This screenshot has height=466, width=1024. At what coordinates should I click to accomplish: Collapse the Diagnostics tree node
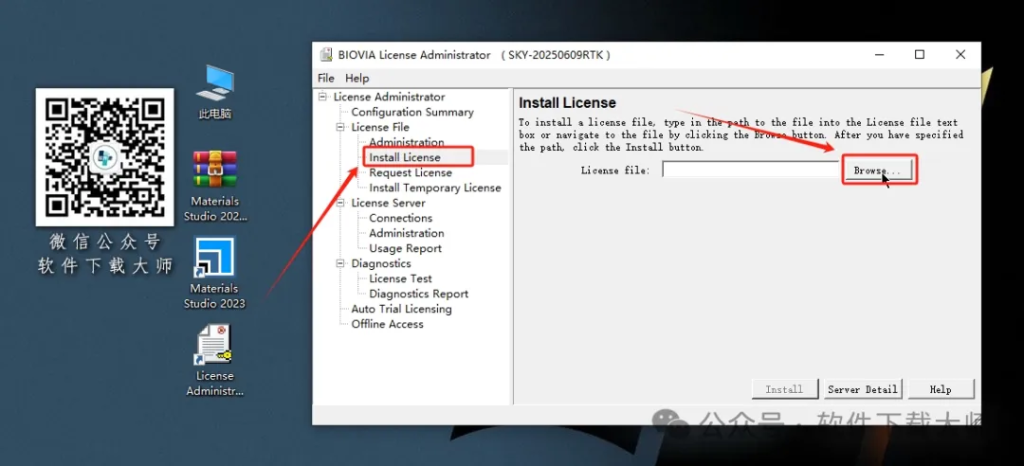pyautogui.click(x=341, y=264)
